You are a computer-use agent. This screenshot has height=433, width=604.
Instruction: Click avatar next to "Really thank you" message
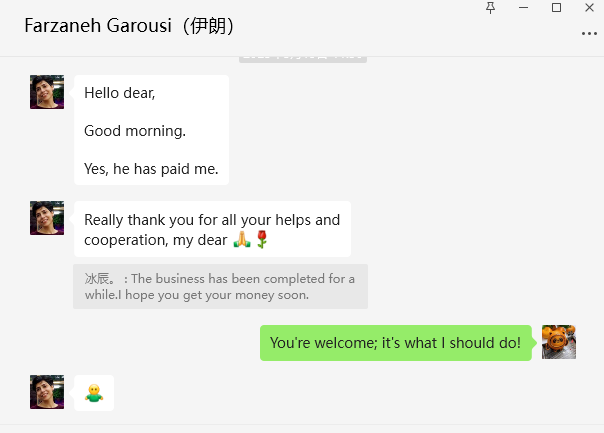click(47, 218)
